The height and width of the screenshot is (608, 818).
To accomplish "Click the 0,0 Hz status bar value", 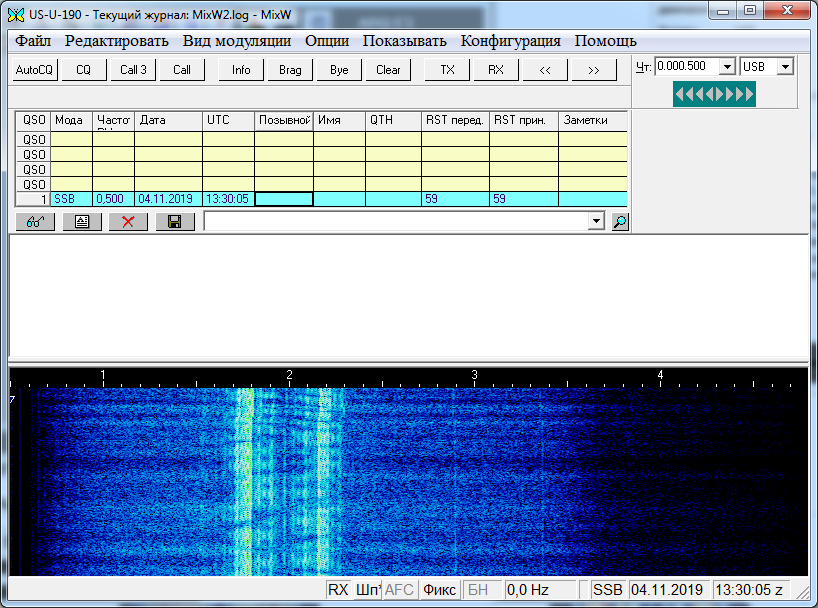I will pos(540,590).
